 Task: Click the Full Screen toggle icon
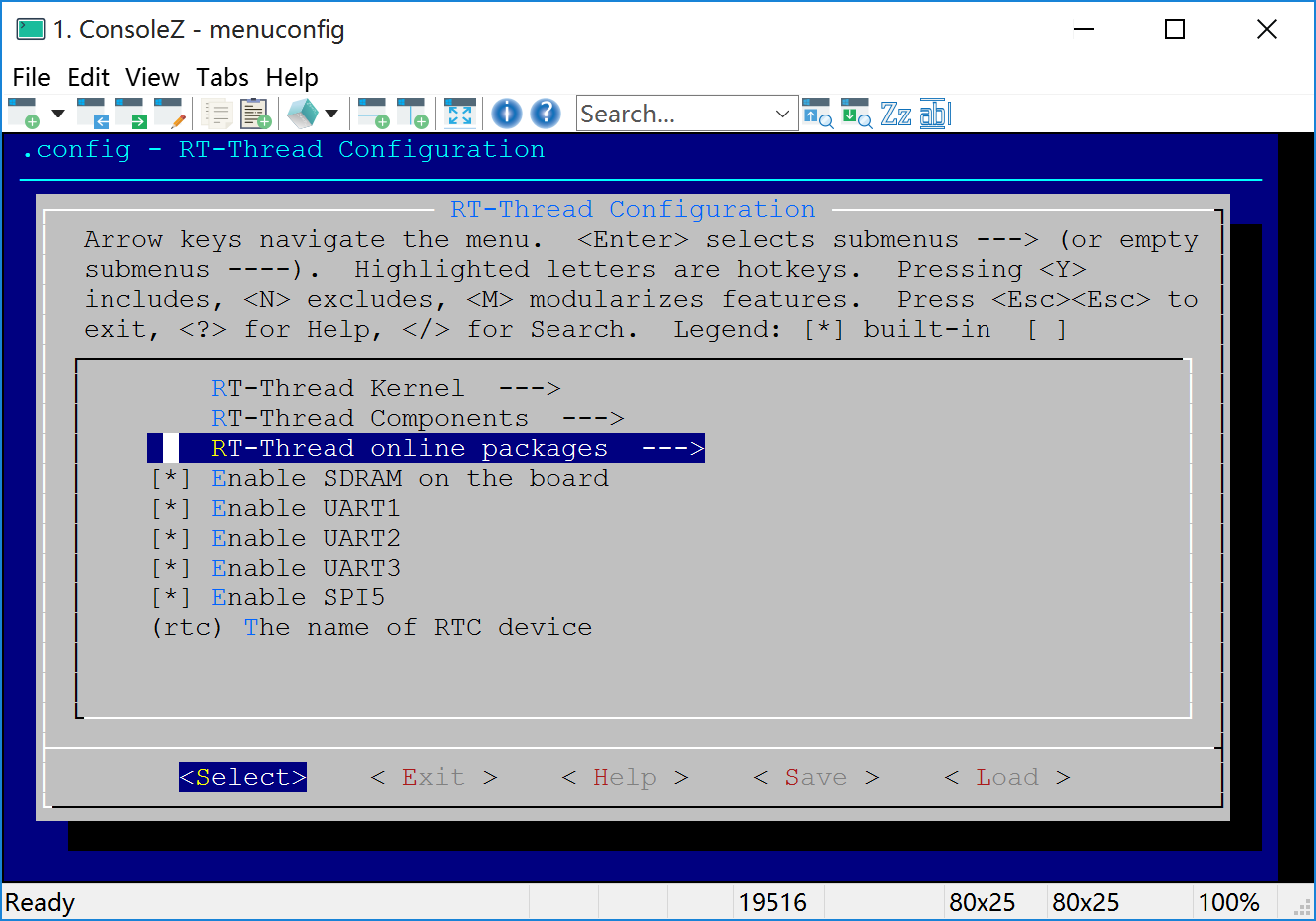tap(459, 114)
